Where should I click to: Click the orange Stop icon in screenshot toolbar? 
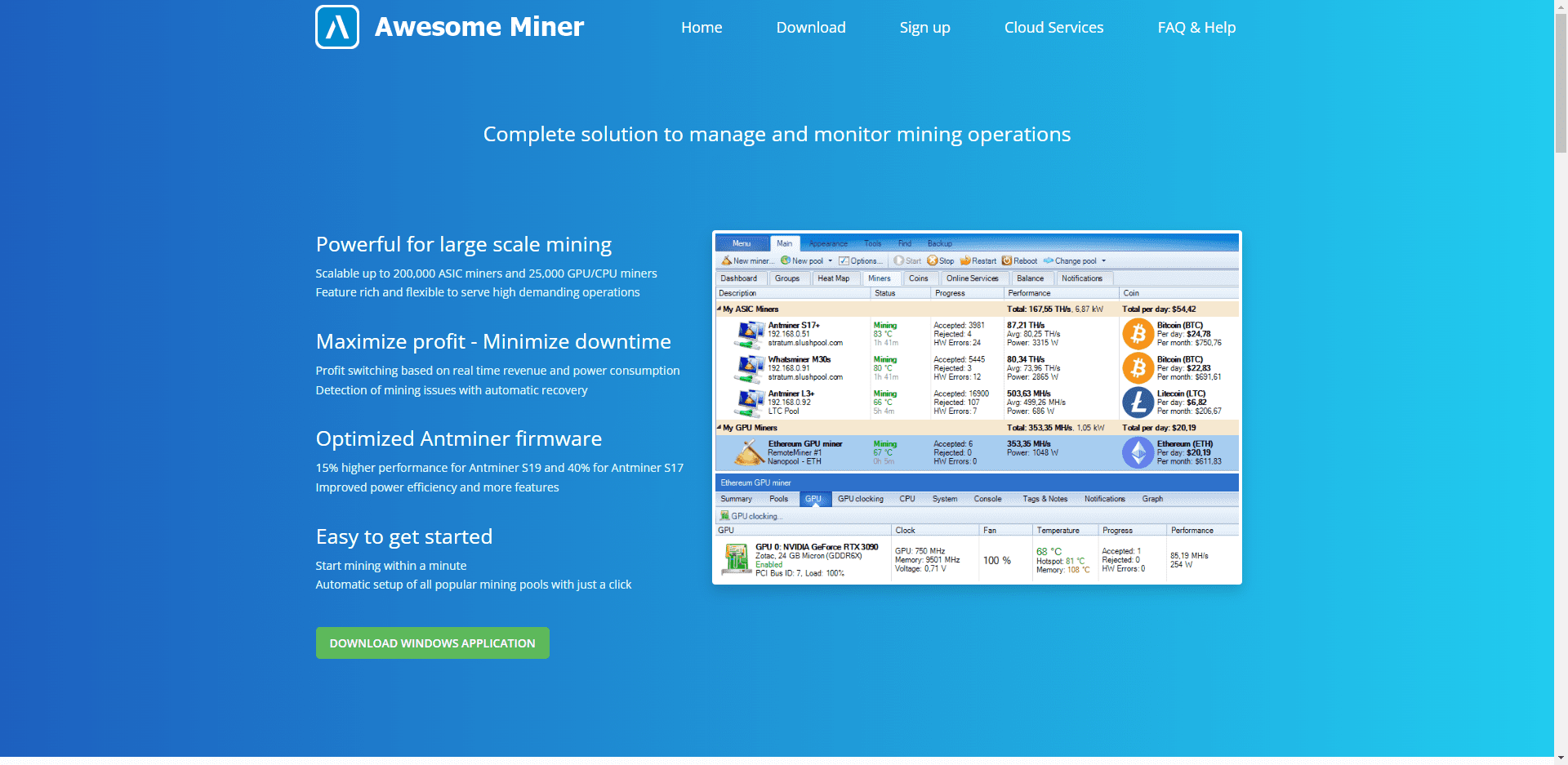[x=932, y=261]
